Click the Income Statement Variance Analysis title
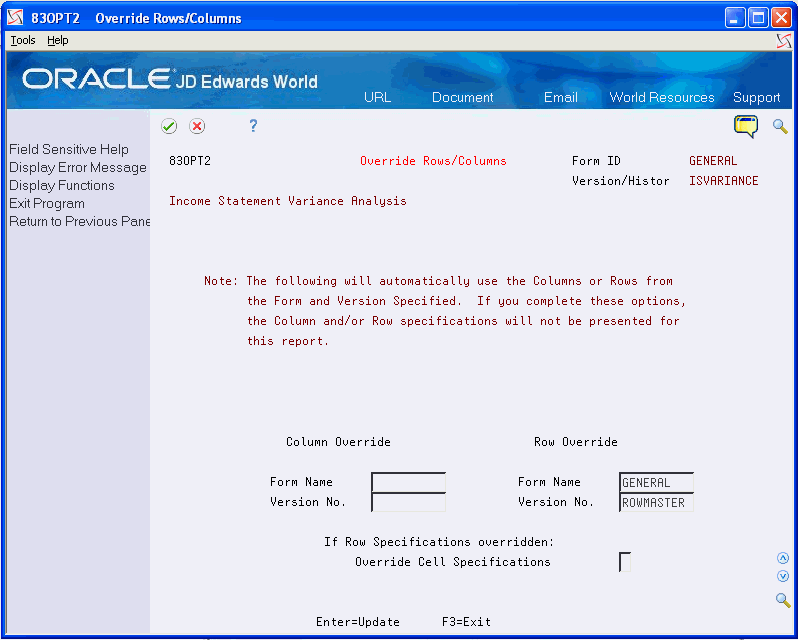This screenshot has width=798, height=640. [288, 201]
